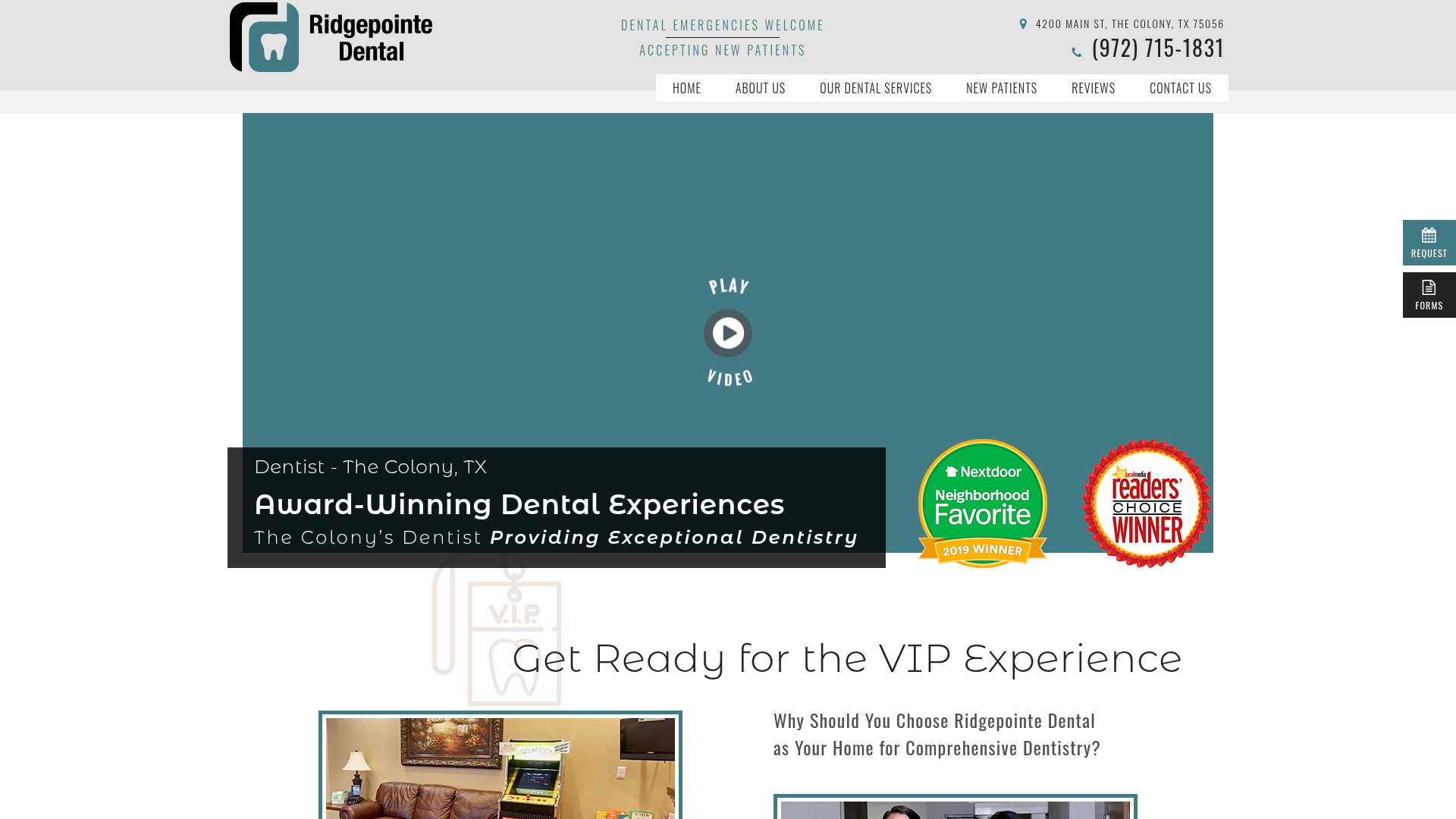Click Accepting New Patients text

723,50
